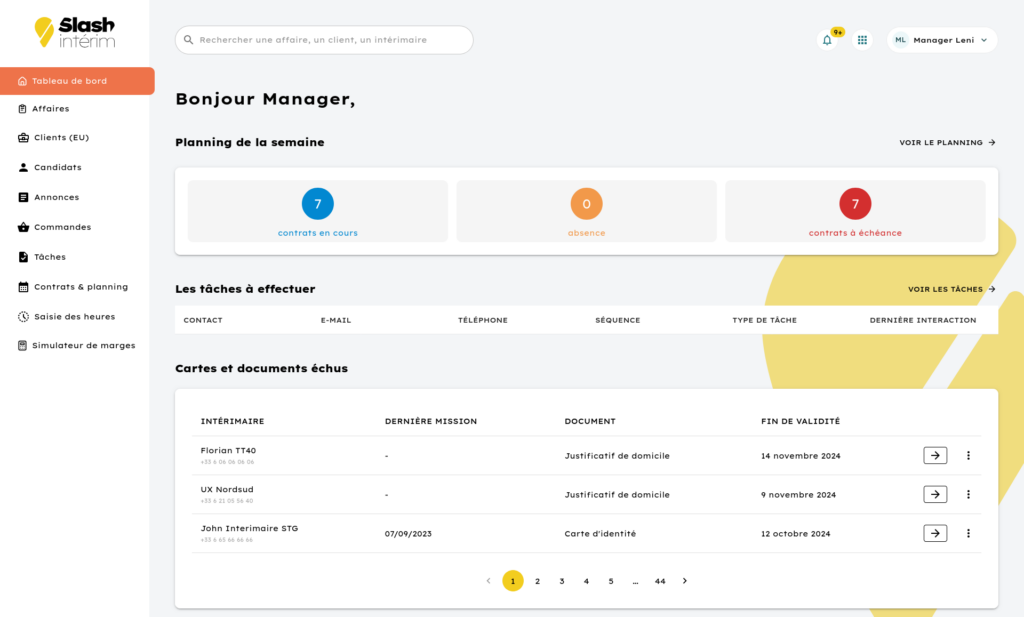Click Voir le planning link
This screenshot has height=617, width=1024.
[x=946, y=143]
